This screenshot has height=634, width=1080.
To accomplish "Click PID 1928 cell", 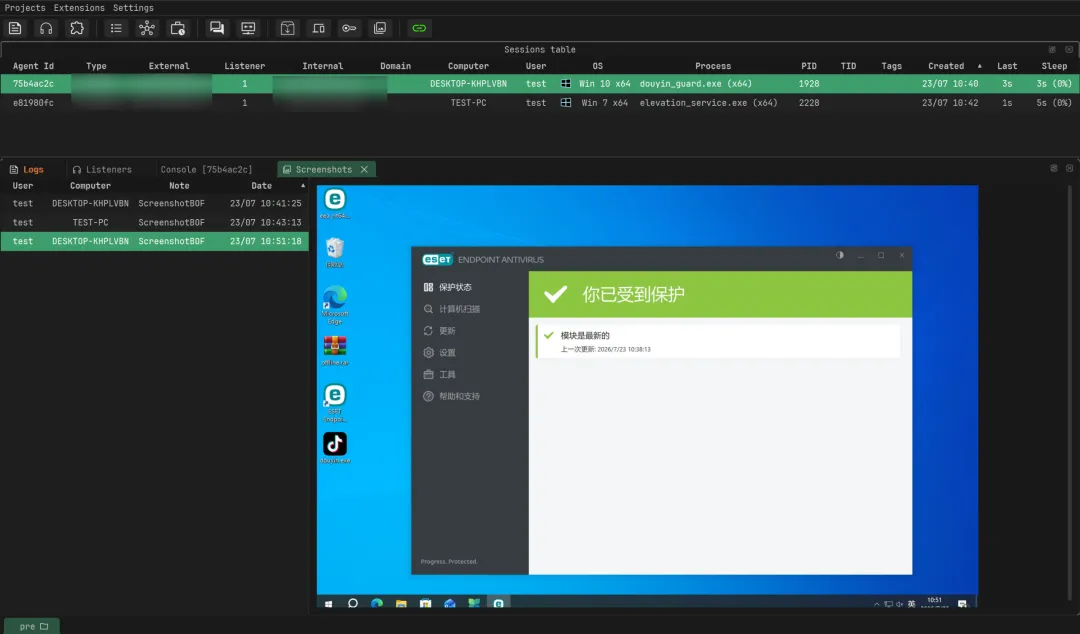I will (x=809, y=83).
